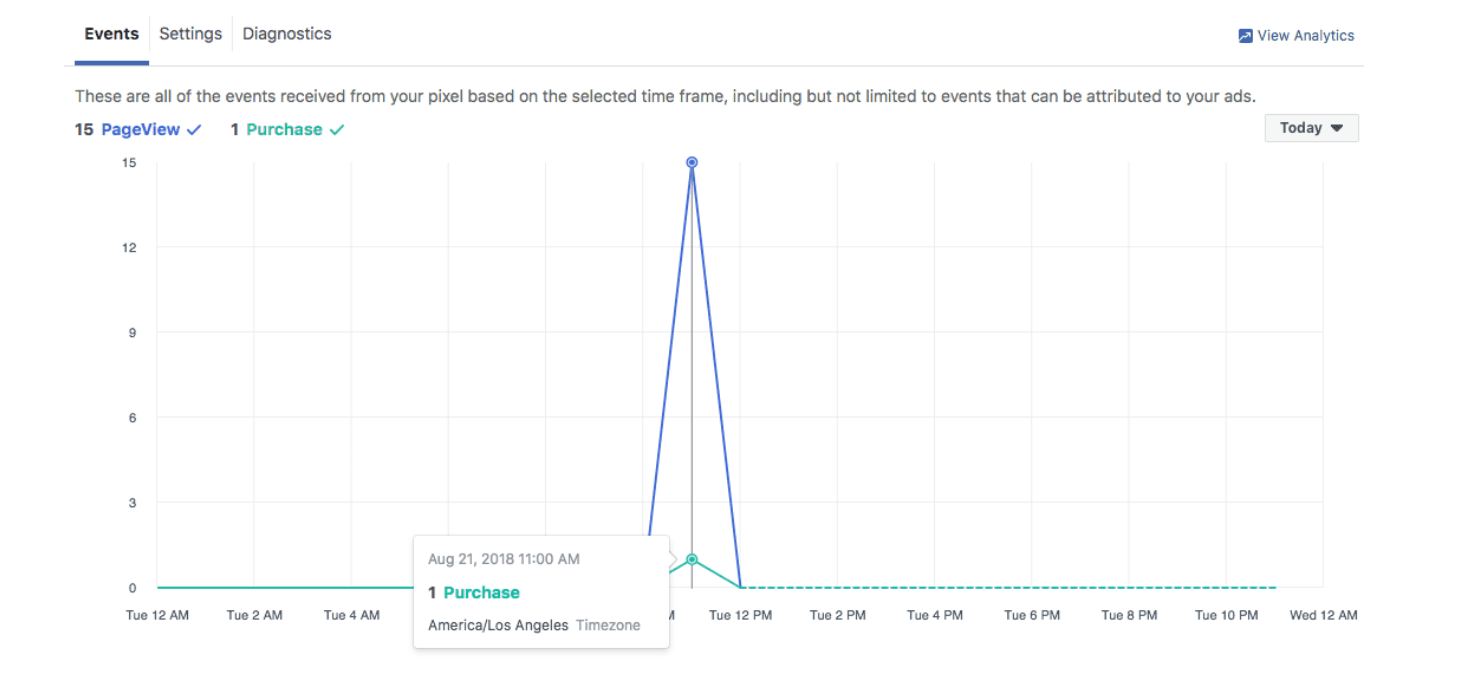Viewport: 1476px width, 676px height.
Task: Click the 'Tue 12 PM' axis label
Action: coord(740,615)
